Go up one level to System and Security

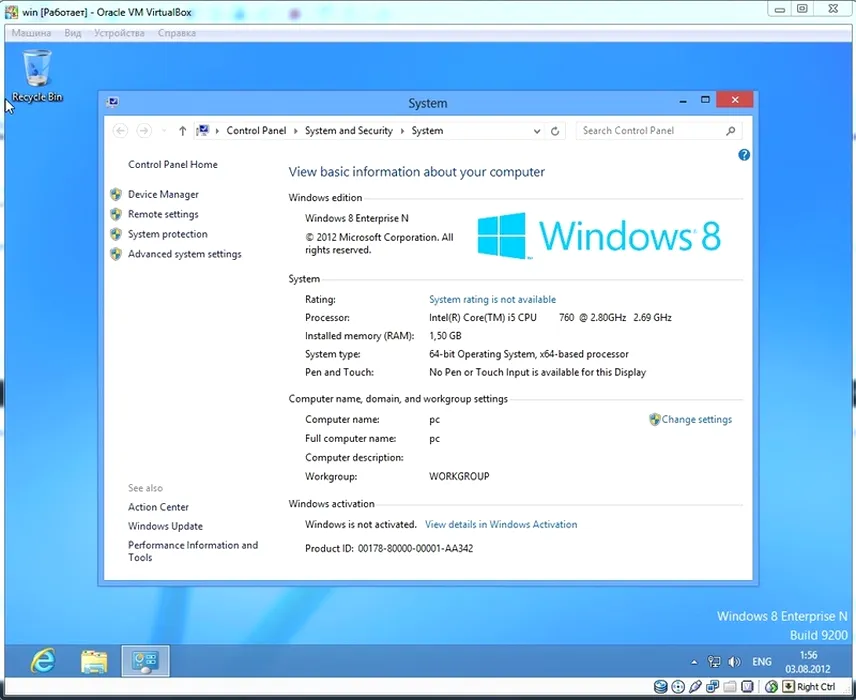point(182,131)
